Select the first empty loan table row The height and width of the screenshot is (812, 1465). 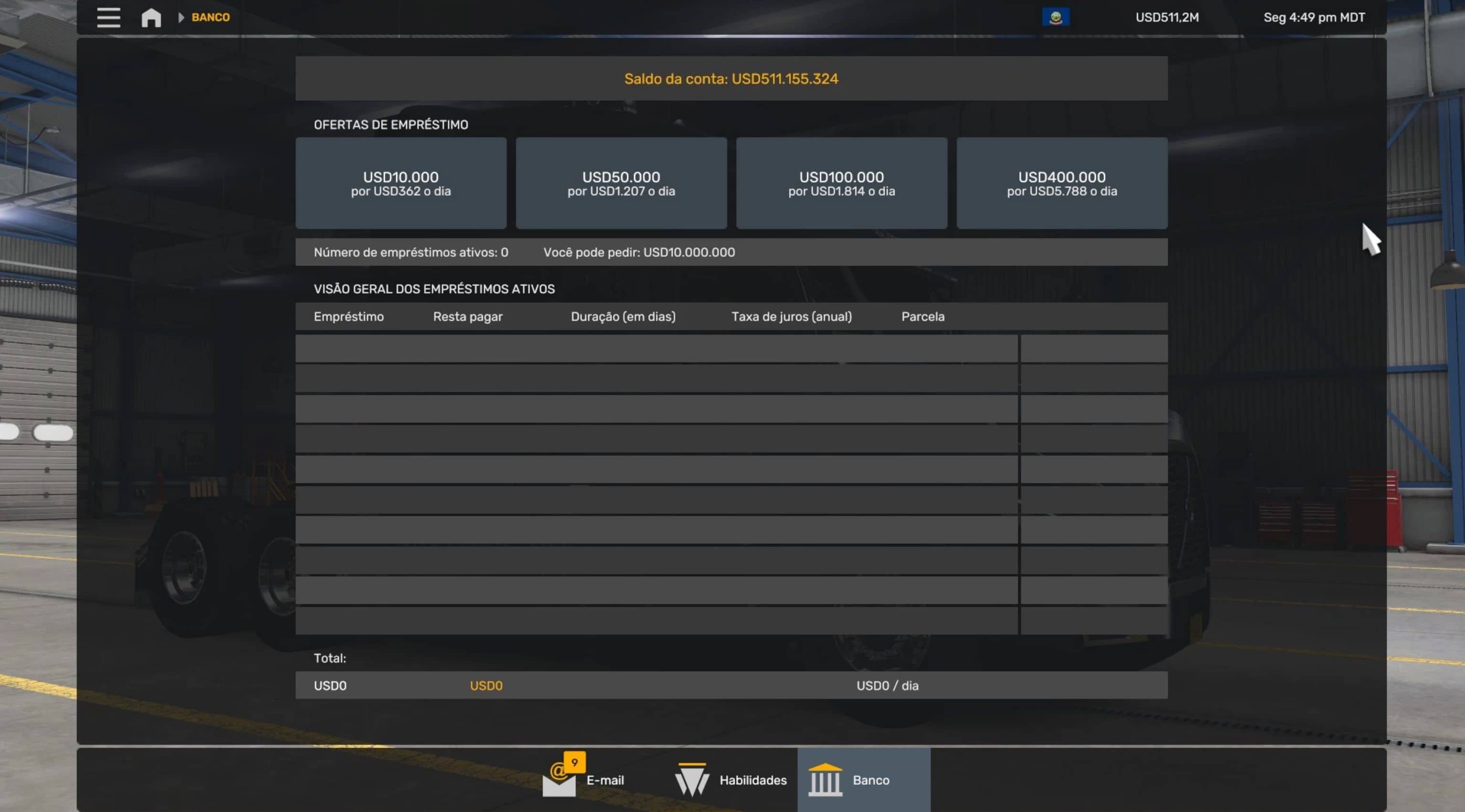pos(656,348)
